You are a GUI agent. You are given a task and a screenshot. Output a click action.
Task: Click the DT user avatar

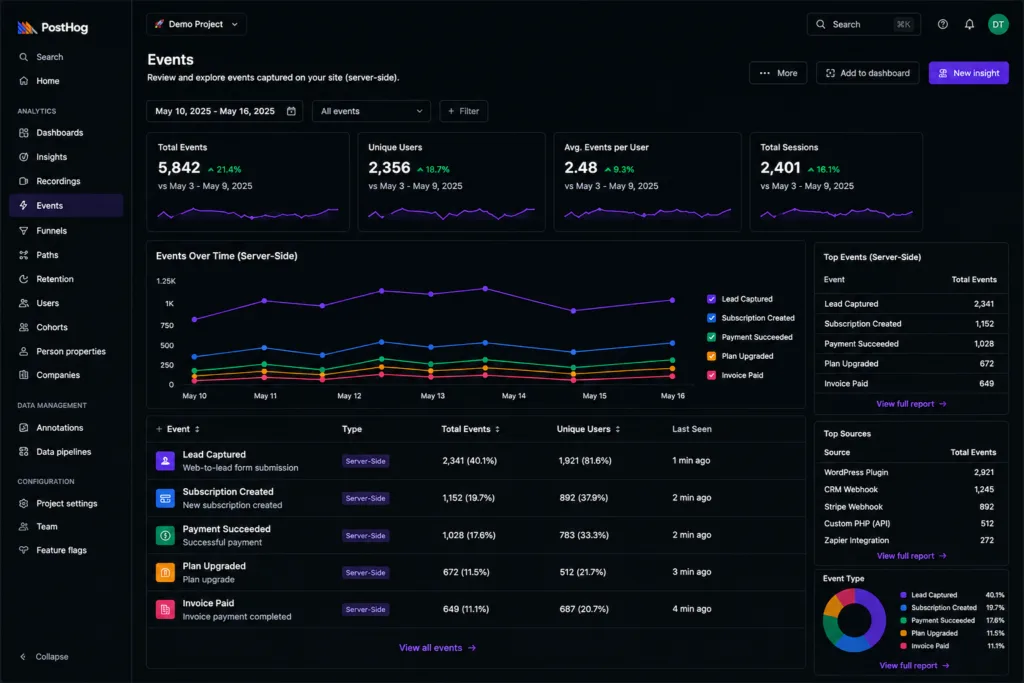tap(997, 24)
